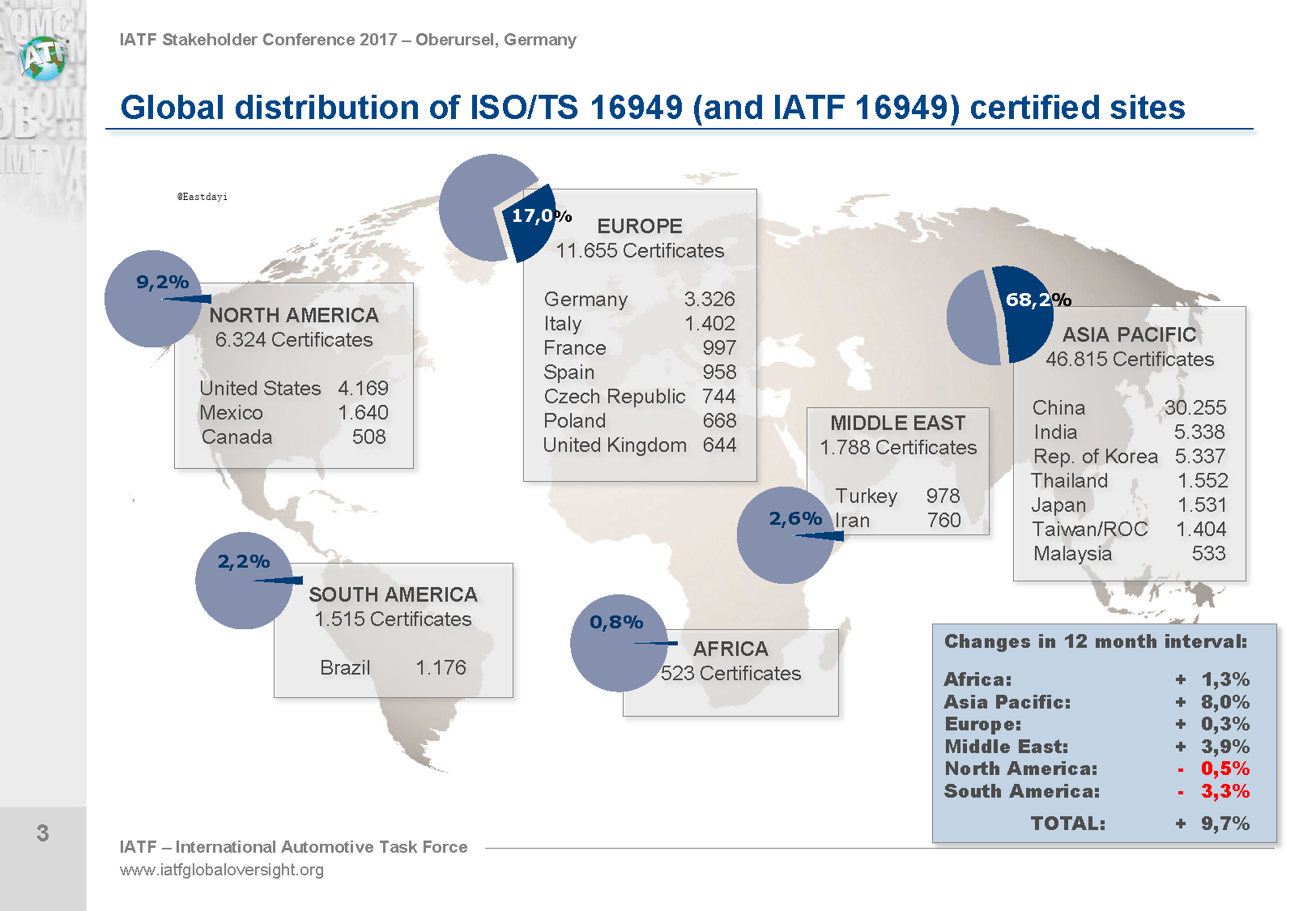Click the 'Thailand' row label
This screenshot has height=911, width=1316.
pos(1070,480)
